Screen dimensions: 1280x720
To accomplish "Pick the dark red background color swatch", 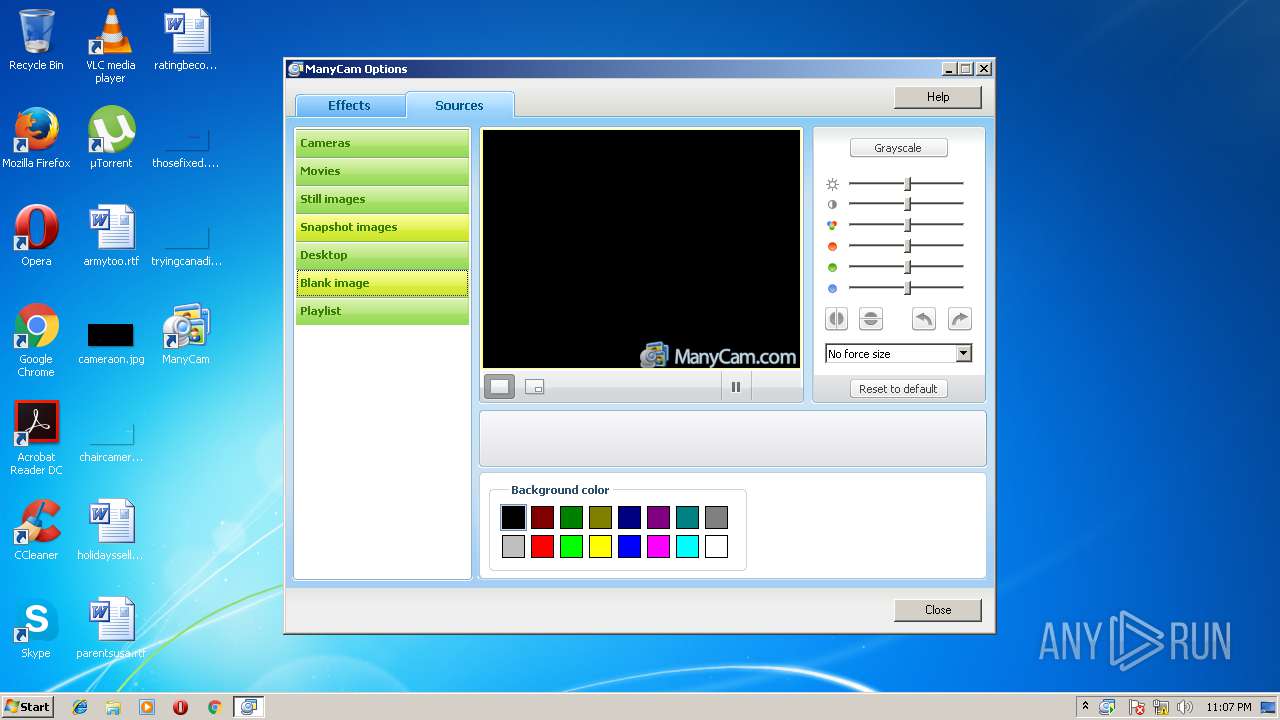I will pos(542,517).
